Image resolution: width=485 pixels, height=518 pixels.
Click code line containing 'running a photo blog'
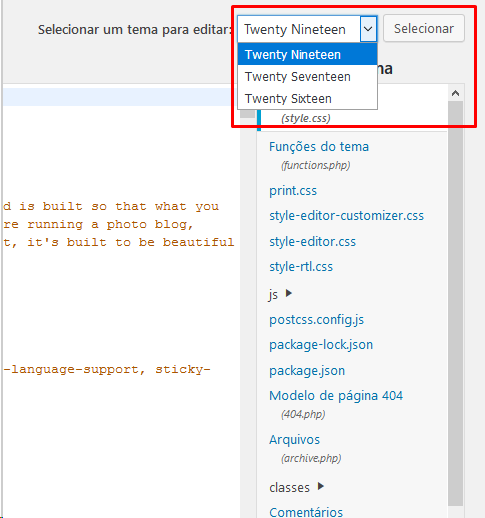pyautogui.click(x=98, y=224)
